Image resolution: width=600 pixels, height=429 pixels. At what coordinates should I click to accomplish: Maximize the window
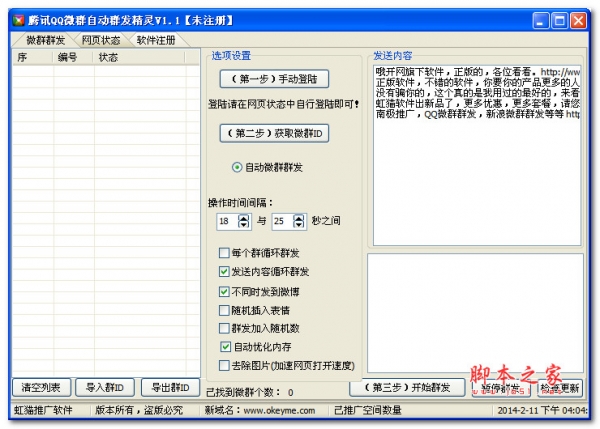[559, 21]
